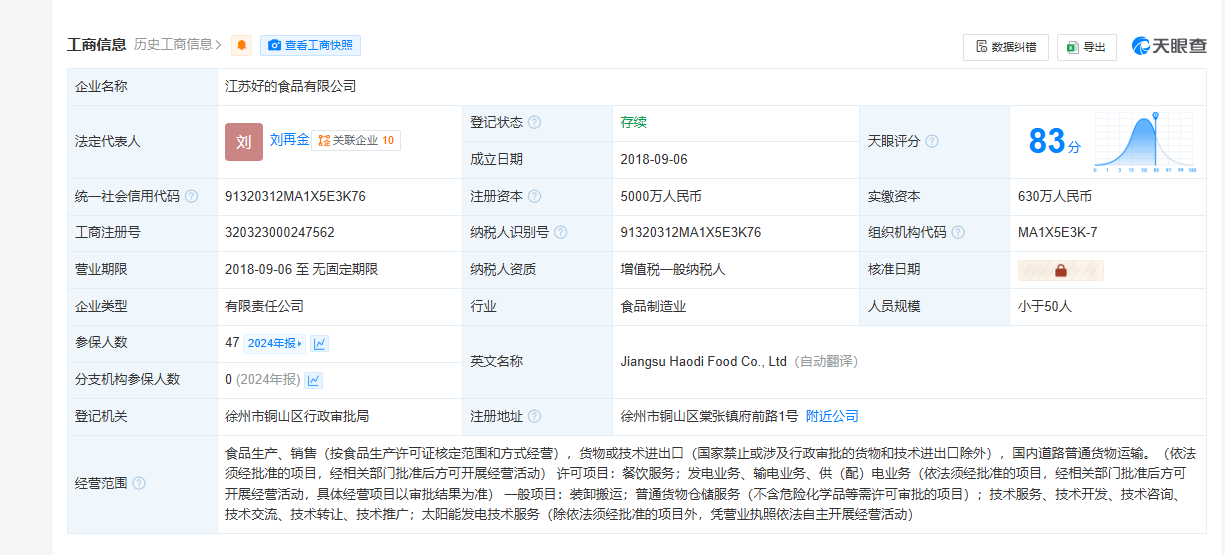Image resolution: width=1225 pixels, height=555 pixels.
Task: Click help icon beside 登记状态
Action: coord(535,123)
